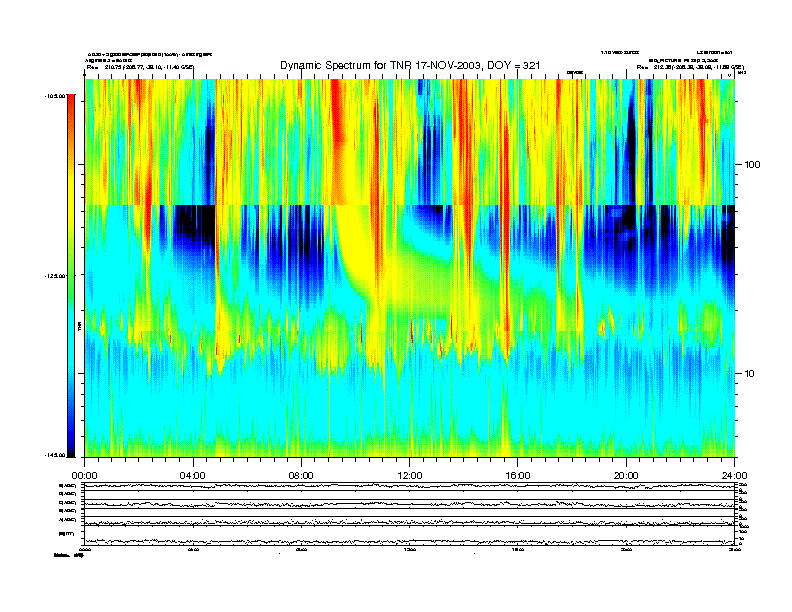Click the -145.00 color scale label
Screen dimensions: 792x612
pos(55,455)
